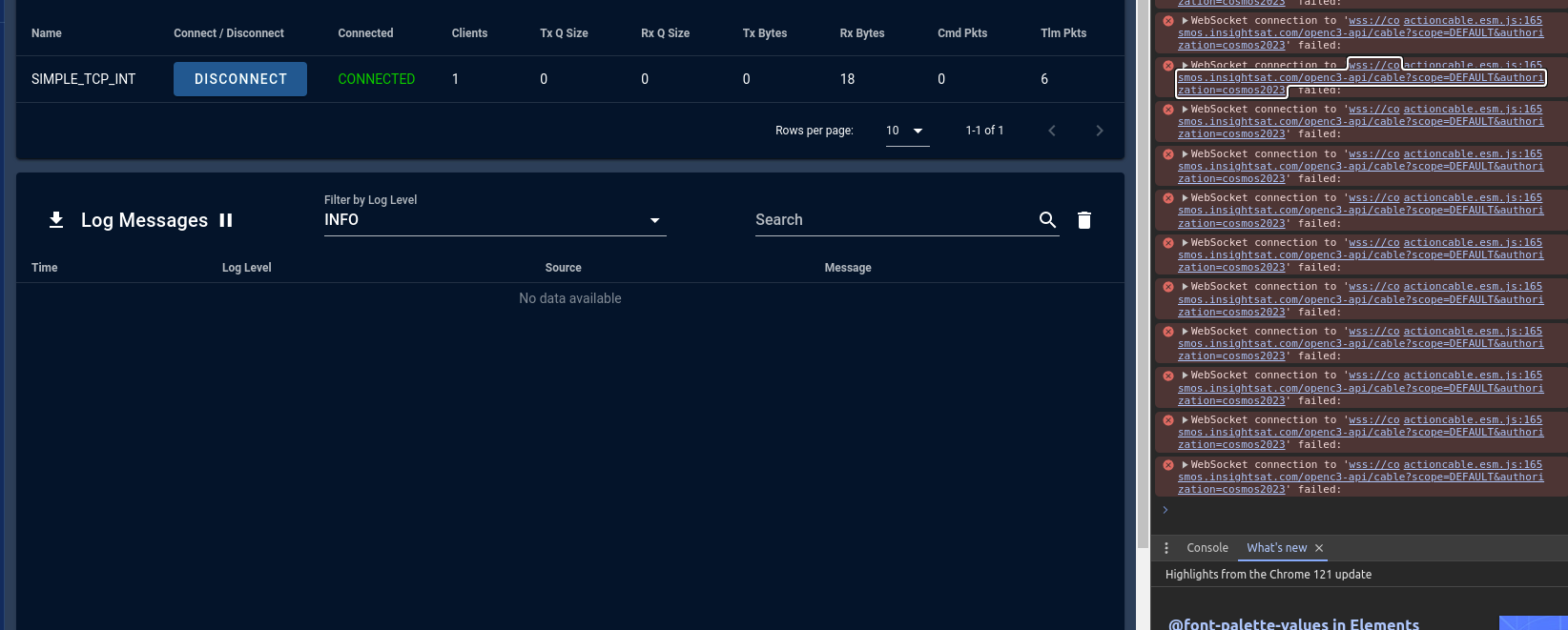This screenshot has height=630, width=1568.
Task: Close the What's new tab
Action: click(1319, 548)
